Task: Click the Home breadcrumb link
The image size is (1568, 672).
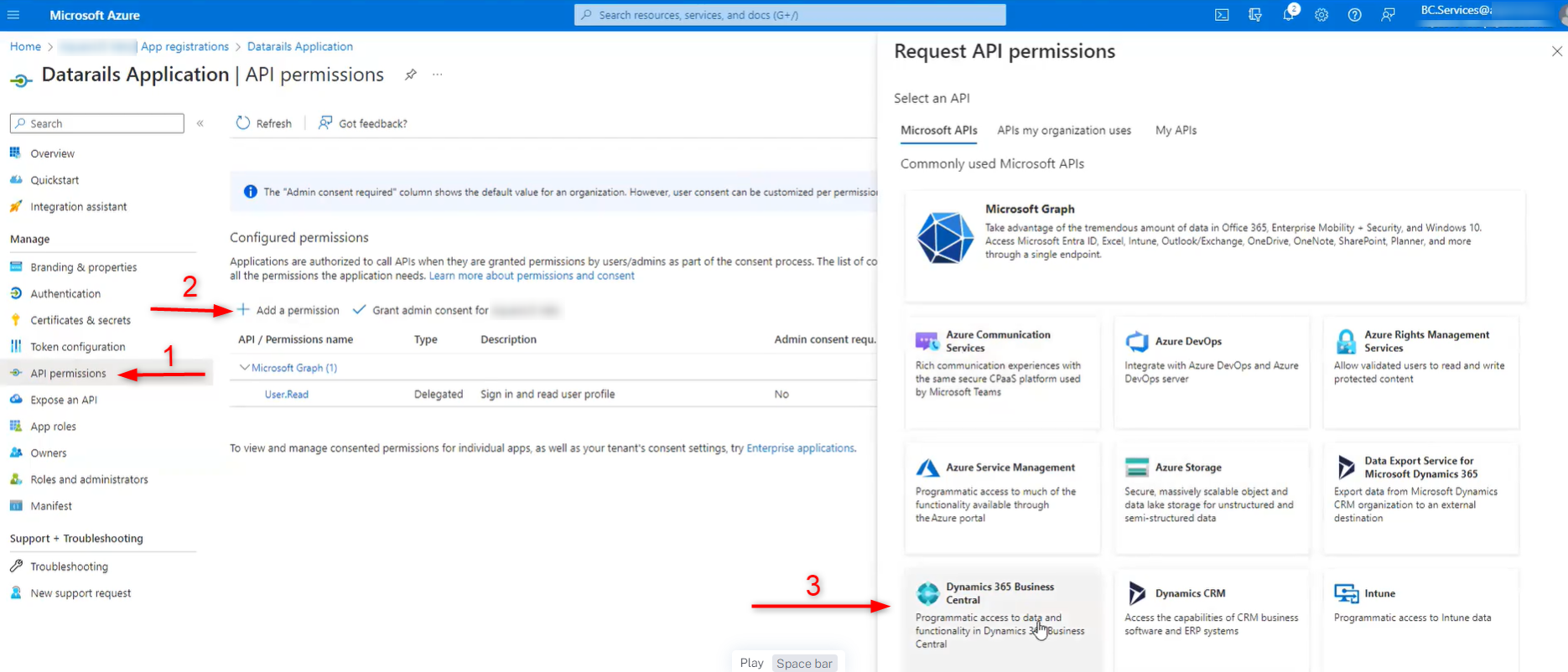Action: (25, 47)
